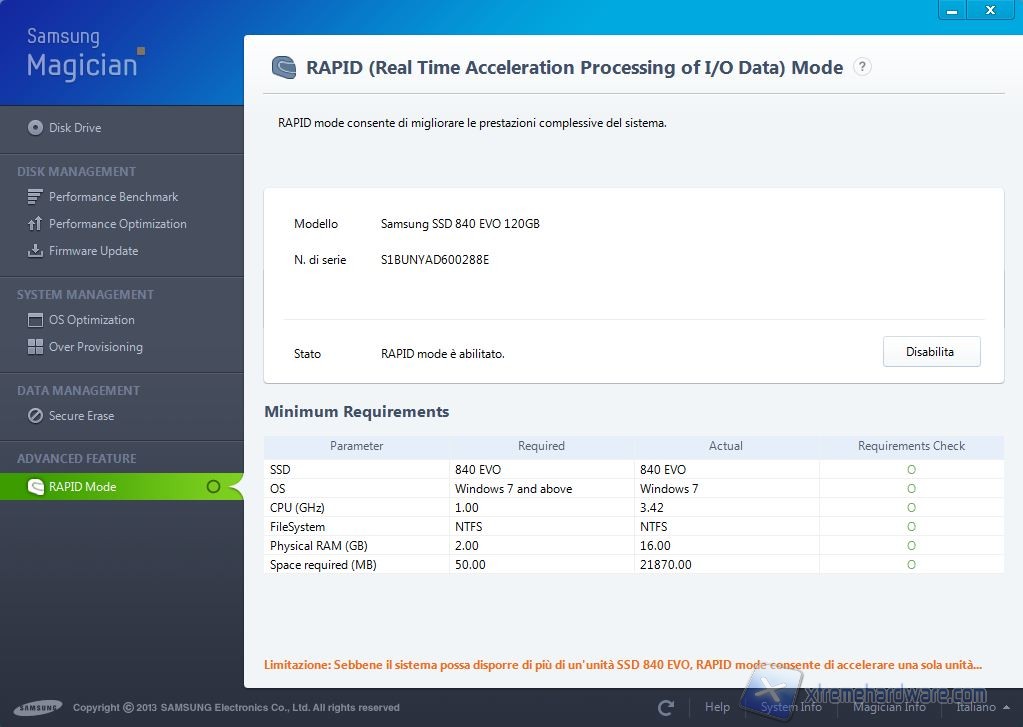Open the Help link in the footer
1023x727 pixels.
[717, 707]
